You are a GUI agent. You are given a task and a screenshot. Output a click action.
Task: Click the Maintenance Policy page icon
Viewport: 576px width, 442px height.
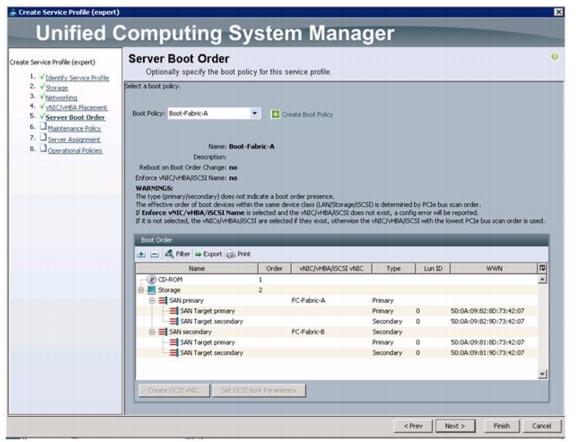coord(43,126)
